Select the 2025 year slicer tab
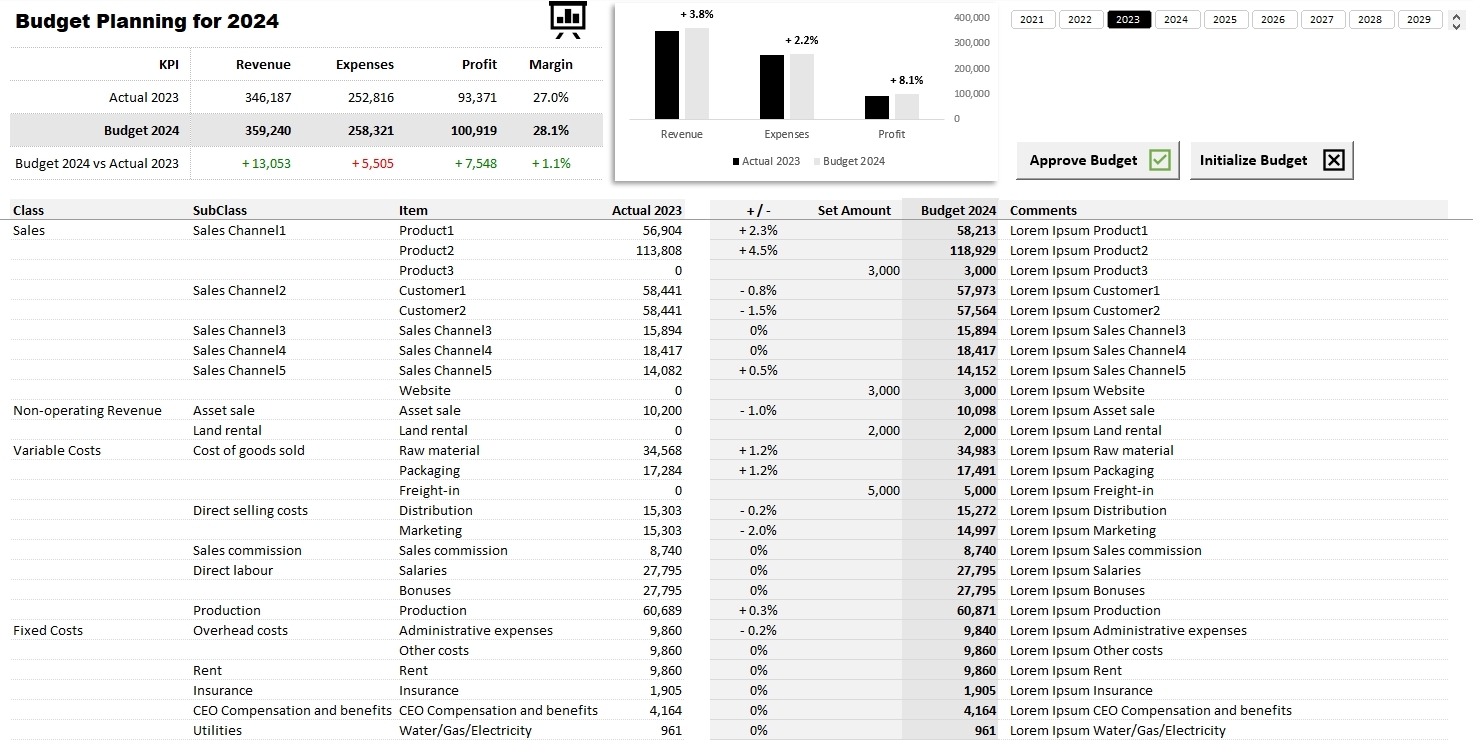This screenshot has width=1473, height=740. coord(1225,19)
